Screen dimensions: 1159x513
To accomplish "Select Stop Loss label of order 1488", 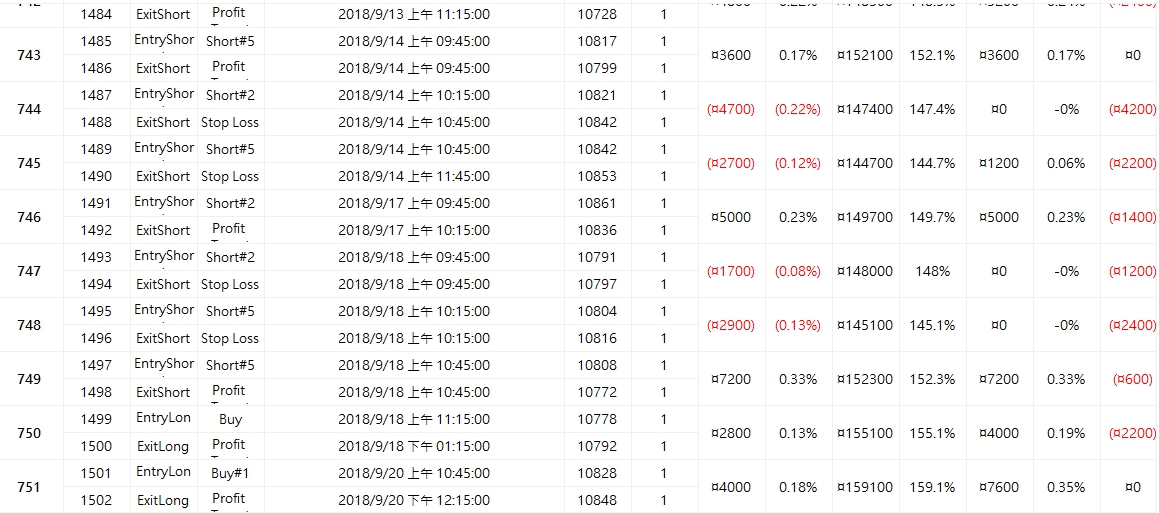I will [230, 122].
